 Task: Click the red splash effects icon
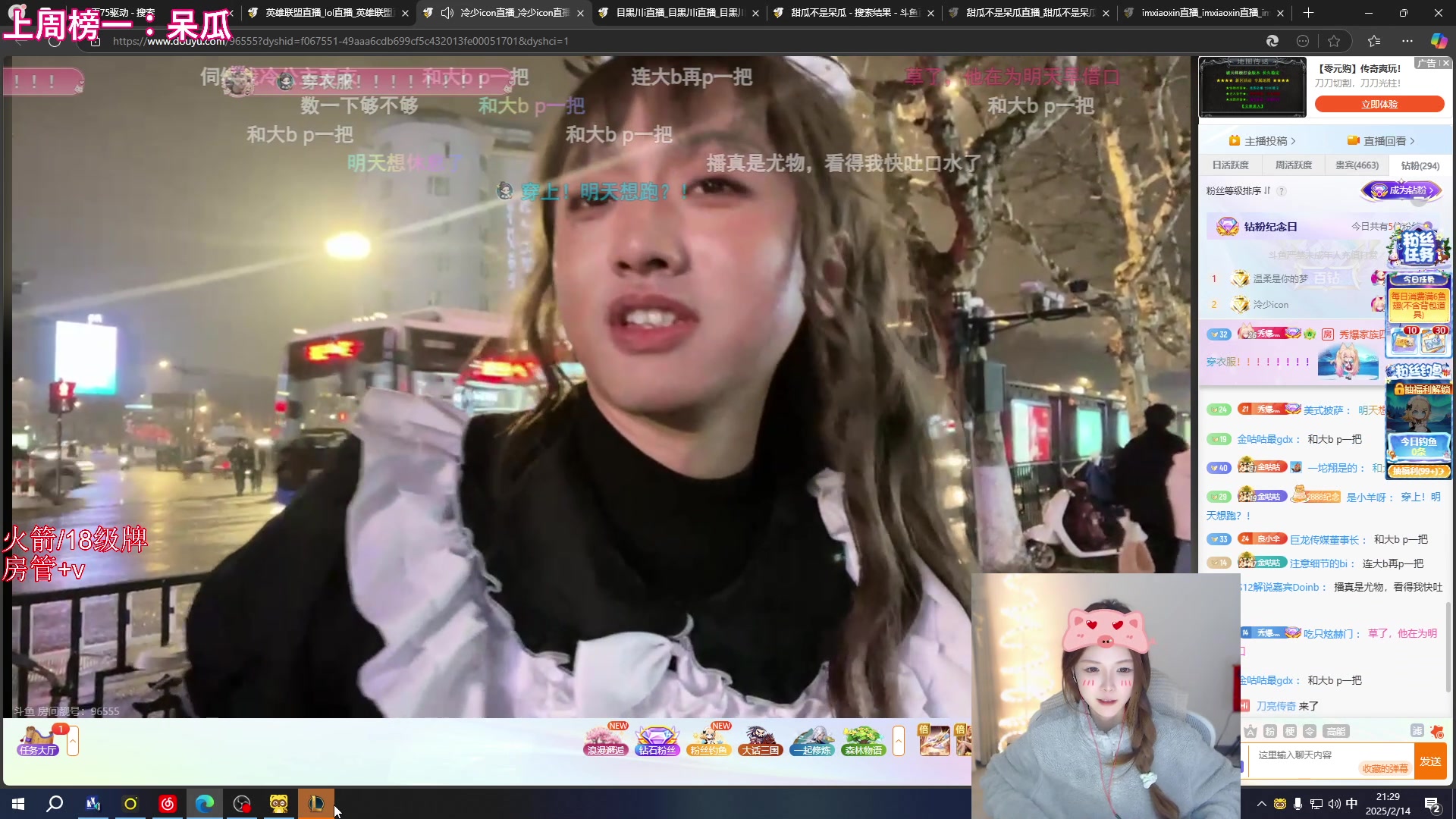[x=1437, y=731]
